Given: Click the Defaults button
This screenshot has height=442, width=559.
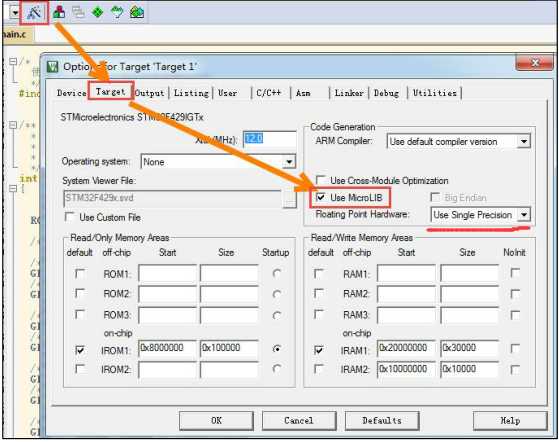Looking at the screenshot, I should (382, 421).
